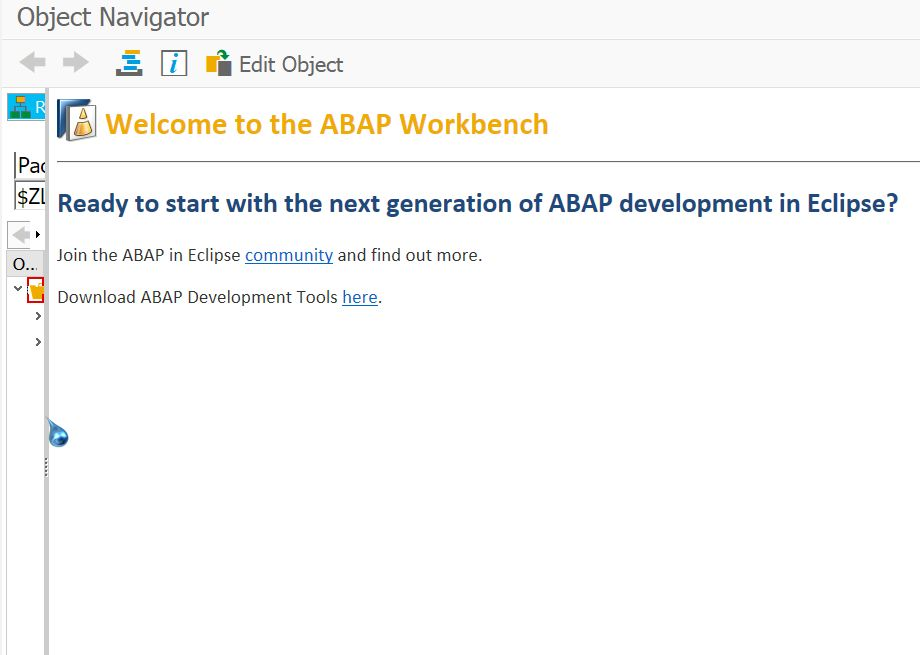Click the back navigation arrow in toolbar
Viewport: 920px width, 655px height.
pyautogui.click(x=33, y=63)
